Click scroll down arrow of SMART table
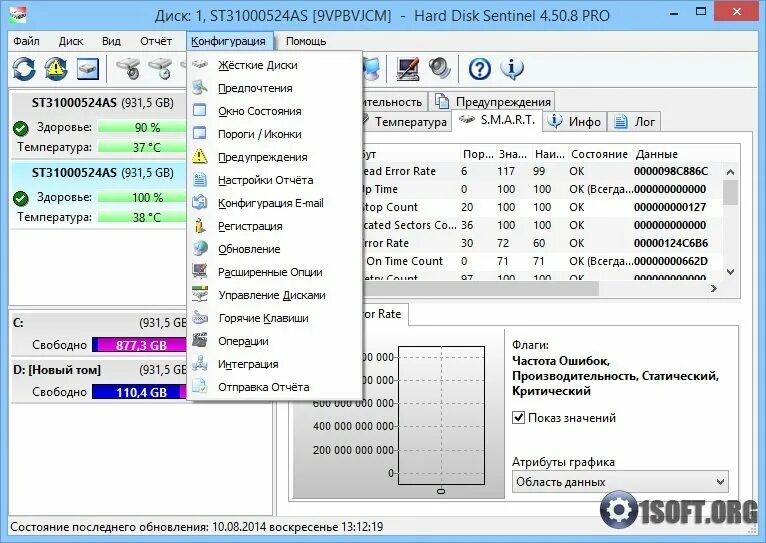The height and width of the screenshot is (543, 766). [730, 272]
